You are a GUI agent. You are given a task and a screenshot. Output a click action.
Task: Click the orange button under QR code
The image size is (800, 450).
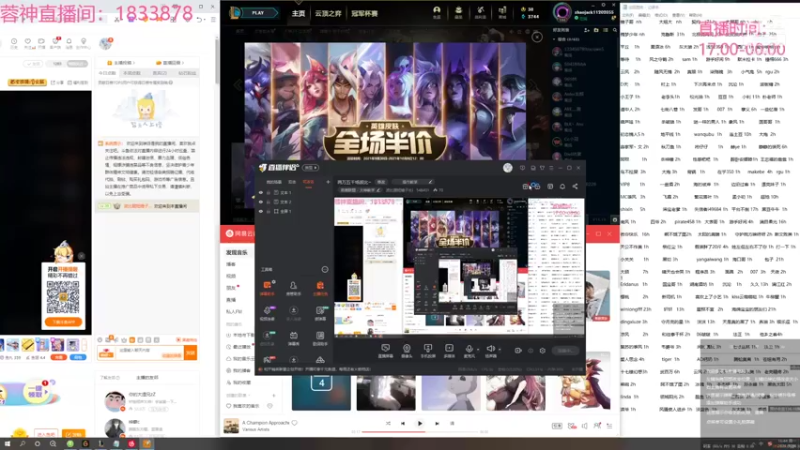pyautogui.click(x=63, y=322)
